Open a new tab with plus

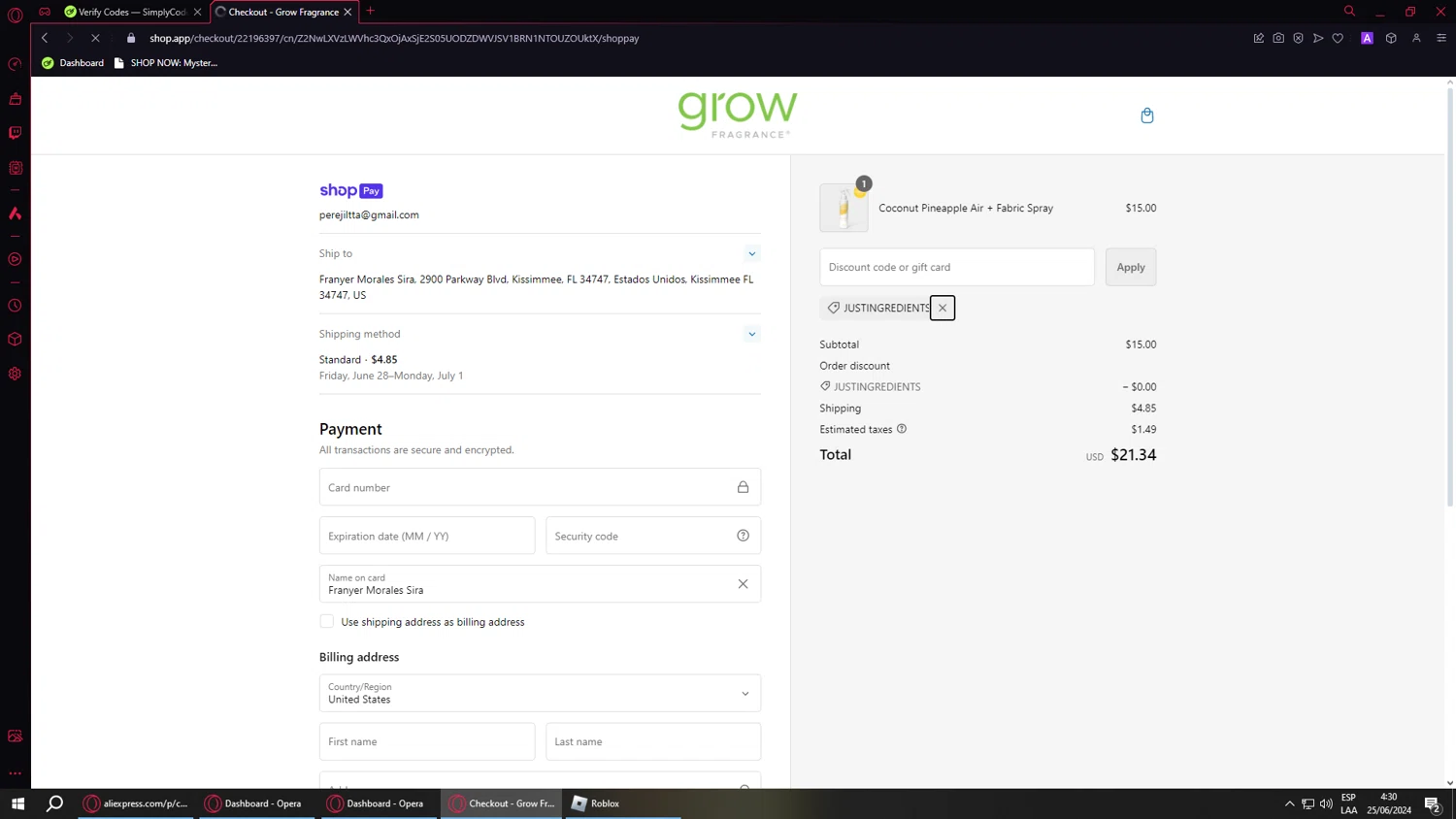tap(371, 12)
